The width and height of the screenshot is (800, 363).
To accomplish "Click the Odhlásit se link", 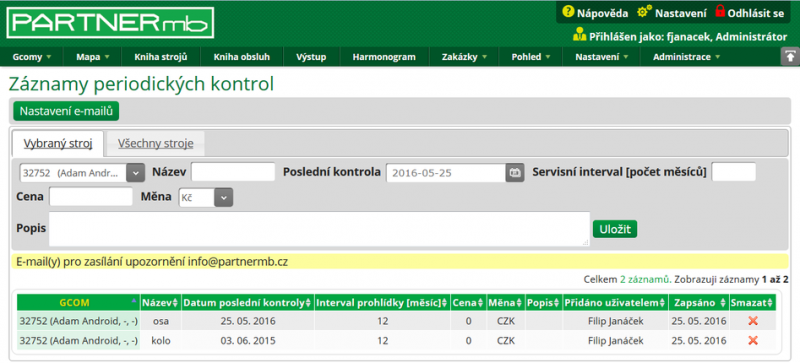I will point(756,14).
